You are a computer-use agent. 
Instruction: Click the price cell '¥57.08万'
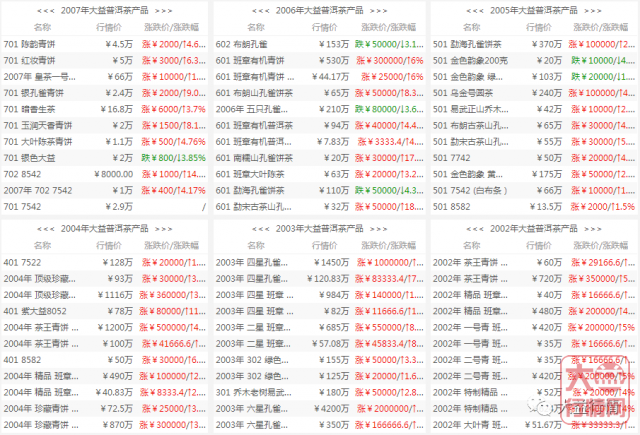coord(331,344)
